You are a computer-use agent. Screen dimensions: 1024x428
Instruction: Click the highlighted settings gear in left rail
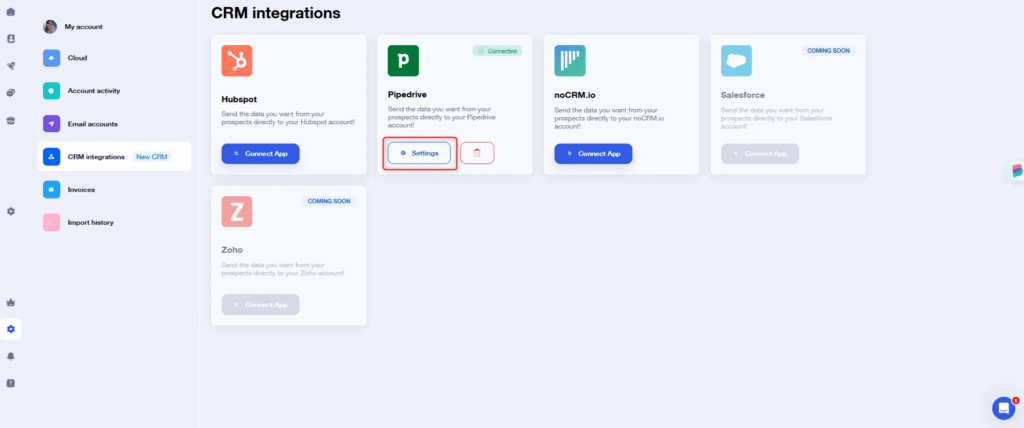pyautogui.click(x=11, y=329)
